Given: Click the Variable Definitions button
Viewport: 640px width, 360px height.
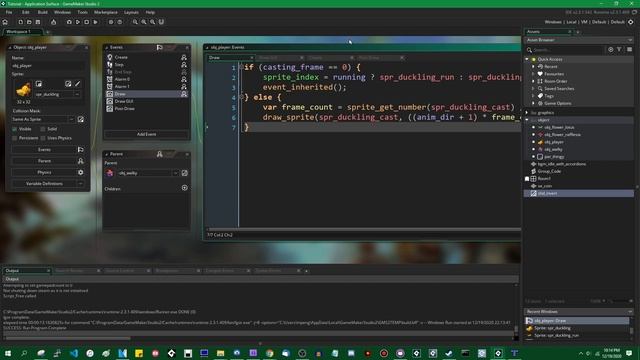Looking at the screenshot, I should pos(44,184).
